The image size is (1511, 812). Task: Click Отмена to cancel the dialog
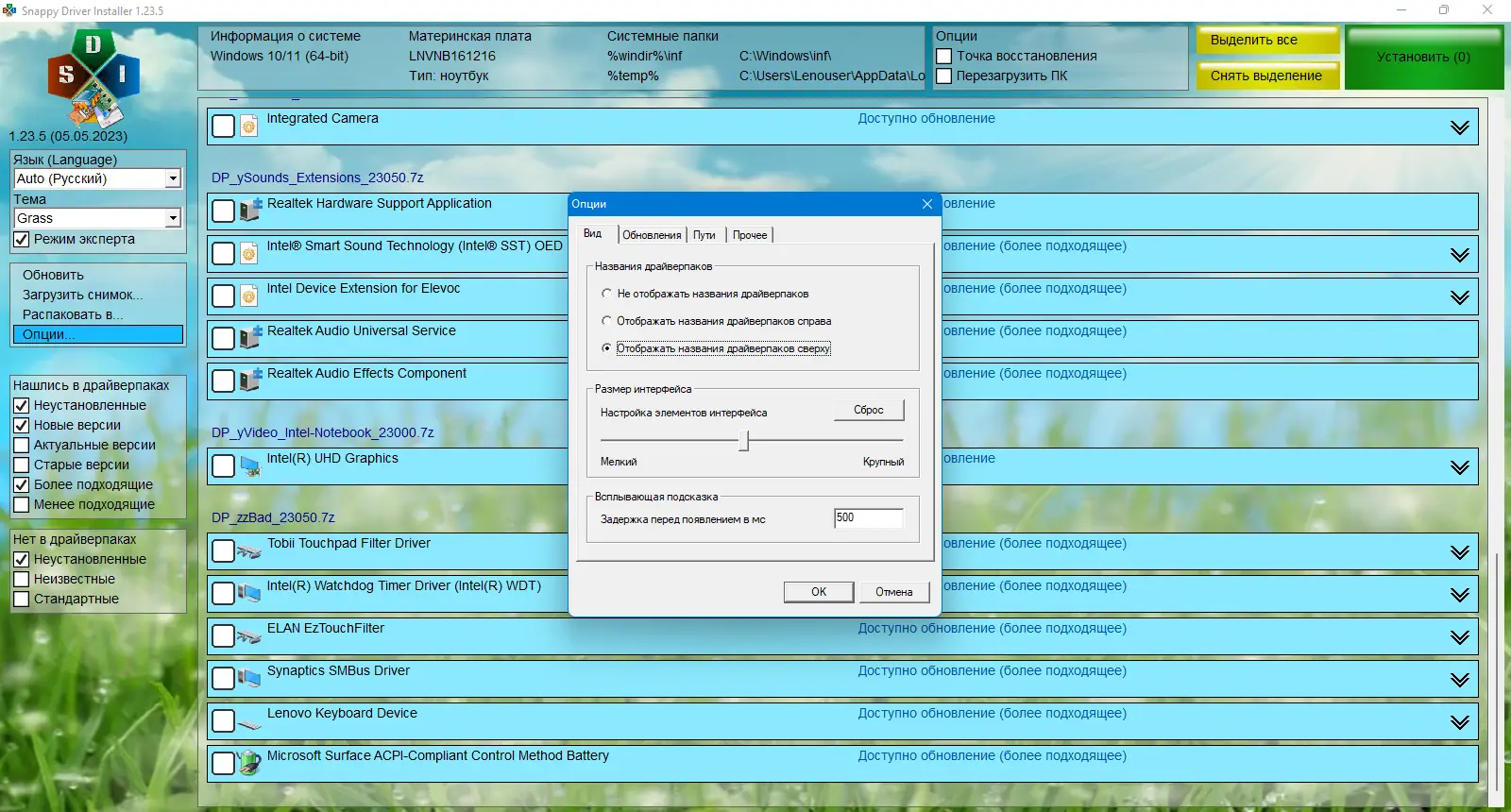893,592
